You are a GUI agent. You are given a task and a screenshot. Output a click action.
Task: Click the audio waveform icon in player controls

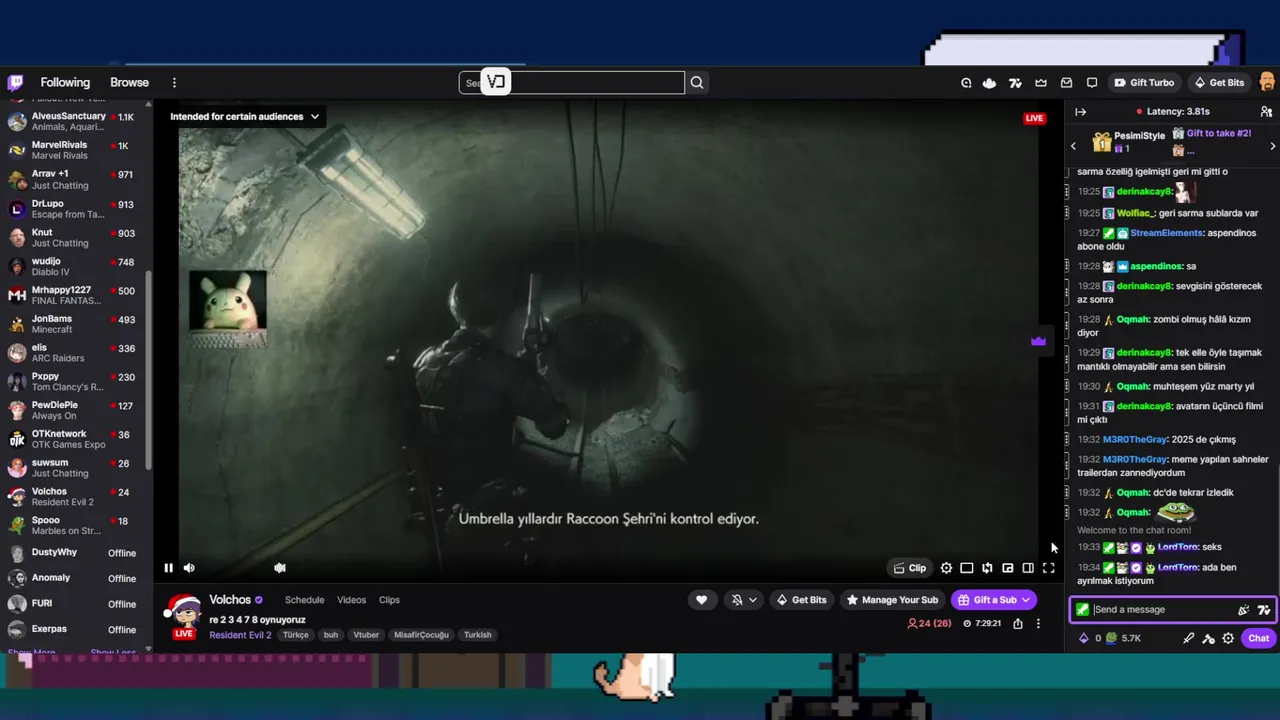(x=280, y=568)
